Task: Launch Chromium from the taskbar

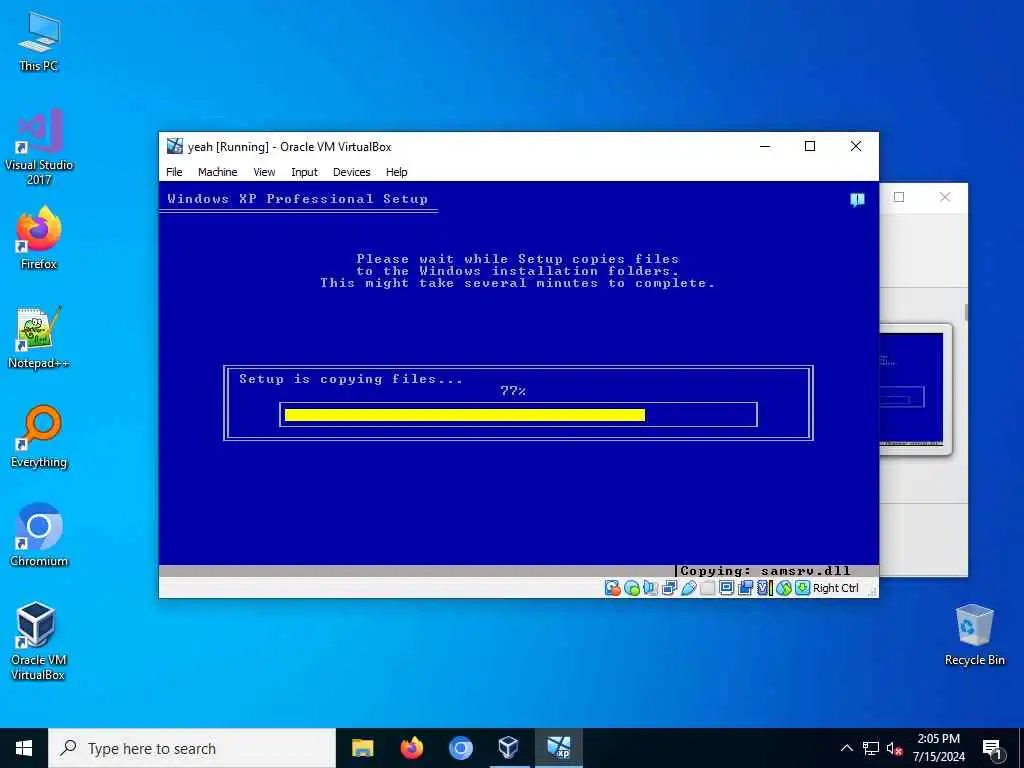Action: coord(460,748)
